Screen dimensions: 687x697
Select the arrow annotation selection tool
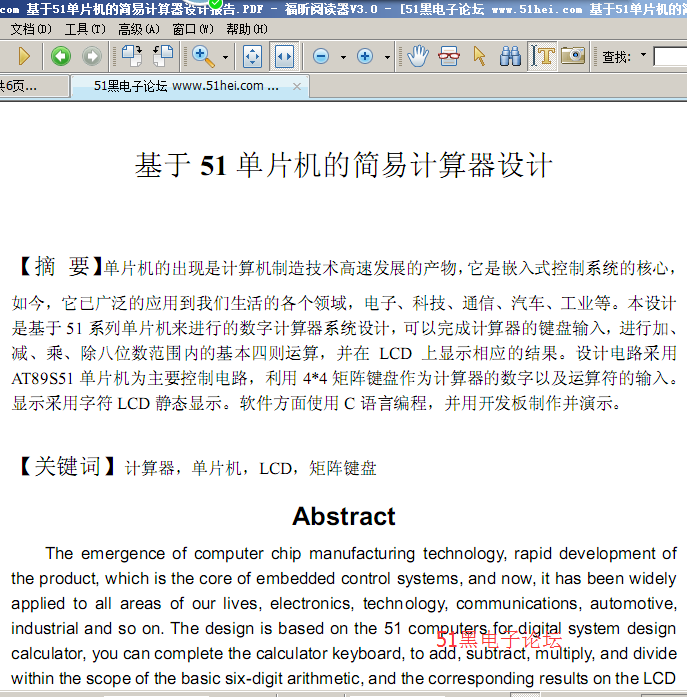pyautogui.click(x=479, y=56)
